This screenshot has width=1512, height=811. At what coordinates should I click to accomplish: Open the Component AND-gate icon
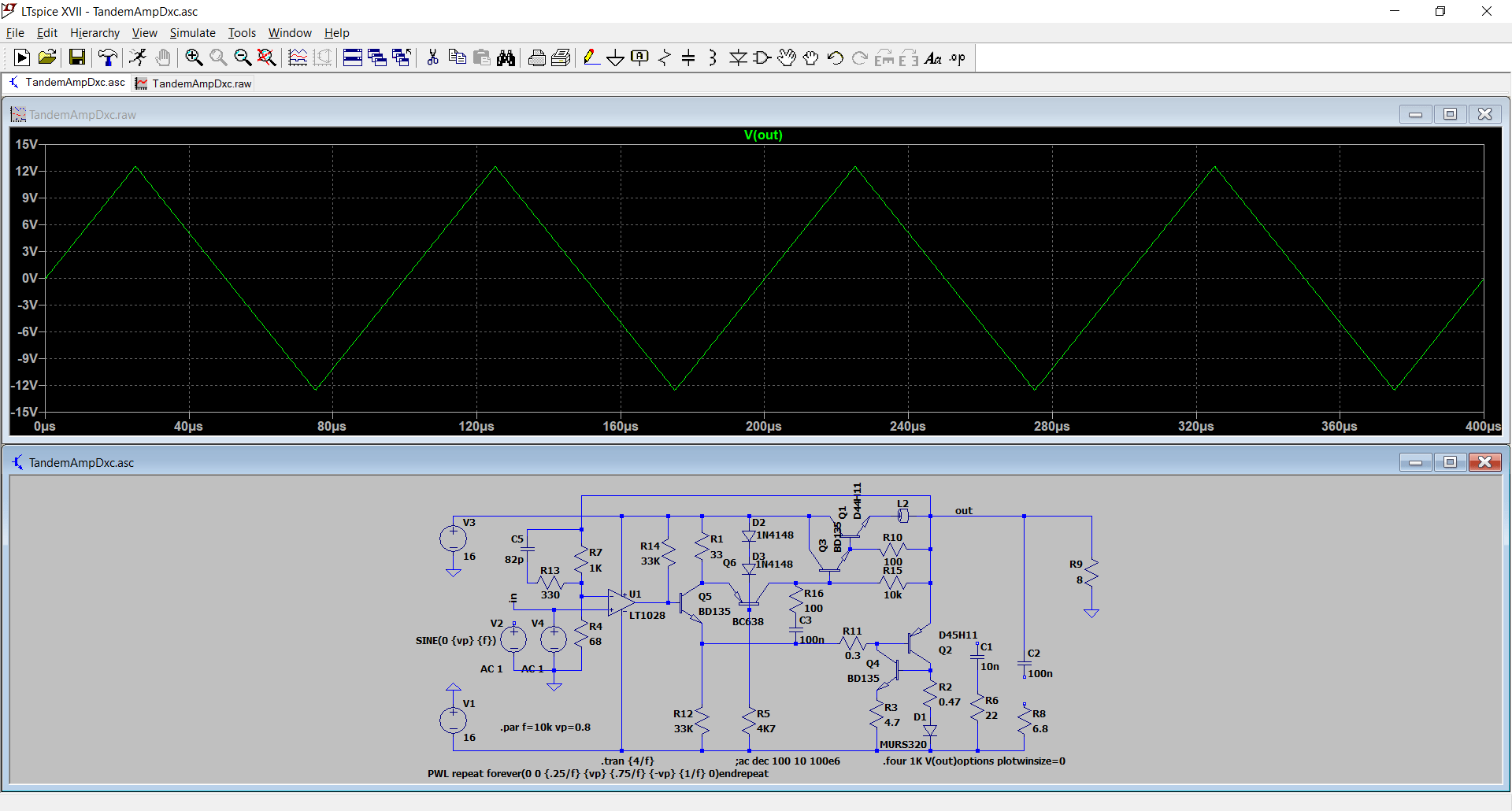tap(762, 57)
